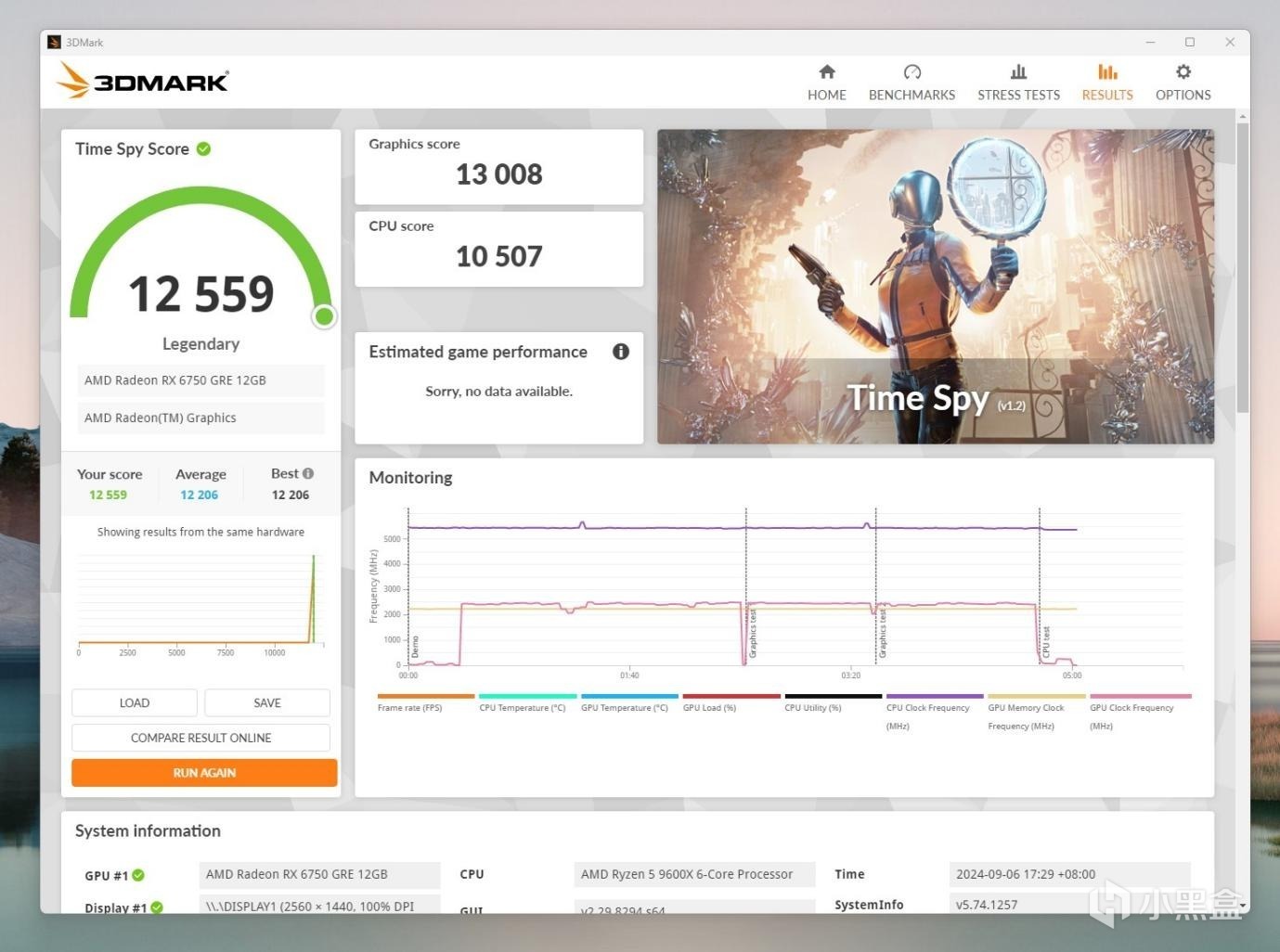Click the green check beside GPU #1
This screenshot has width=1280, height=952.
point(138,875)
